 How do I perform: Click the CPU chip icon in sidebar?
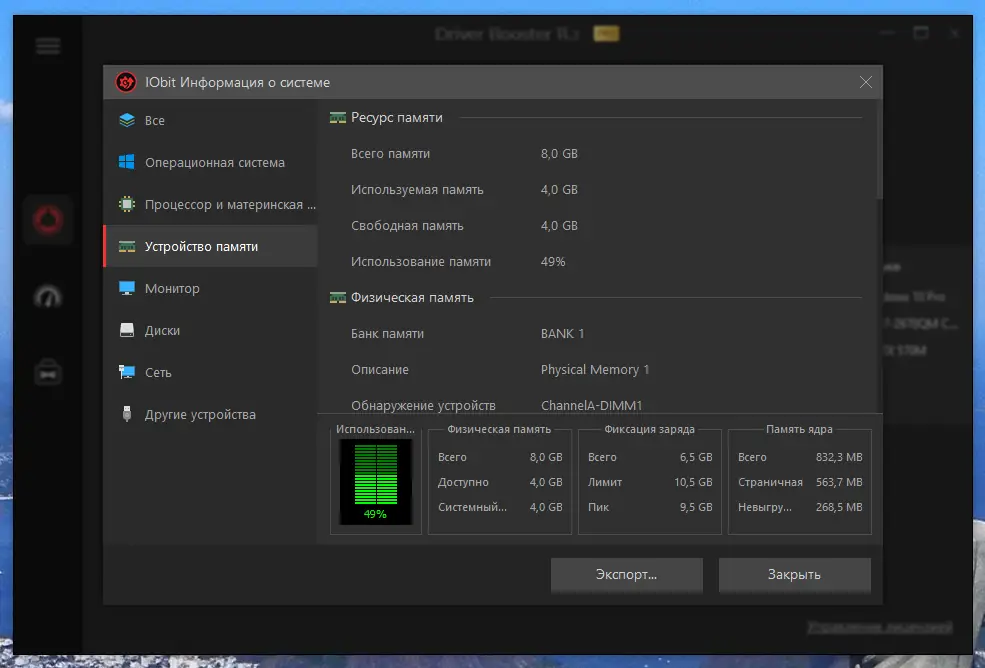(x=127, y=204)
